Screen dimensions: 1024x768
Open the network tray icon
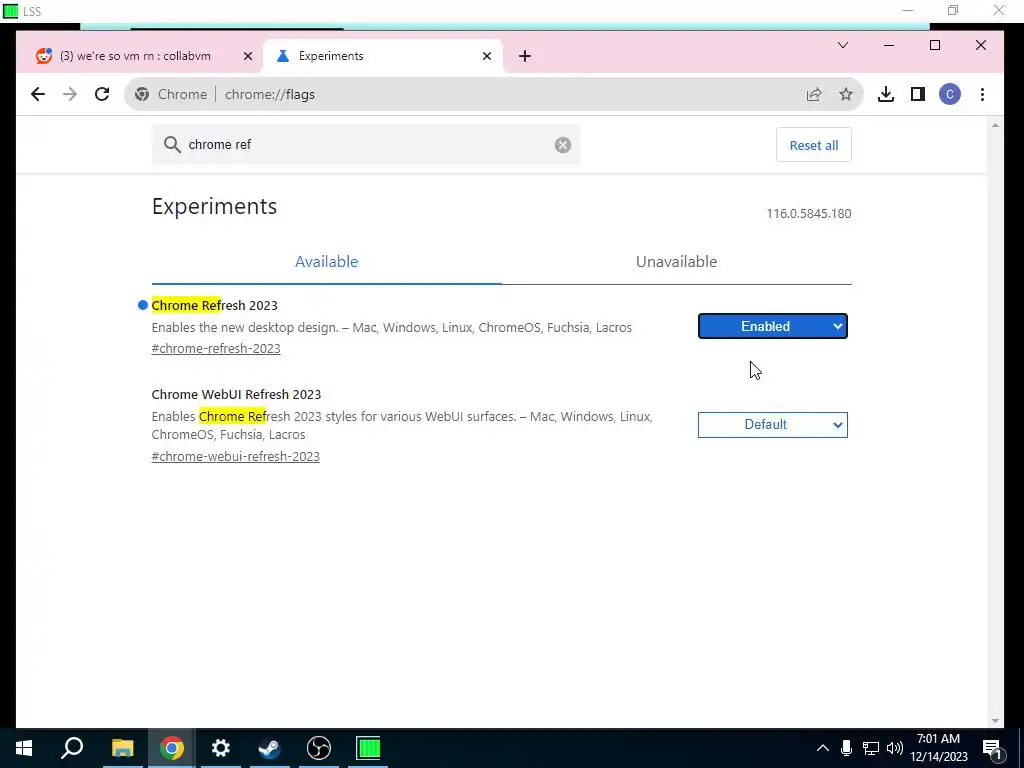(870, 748)
